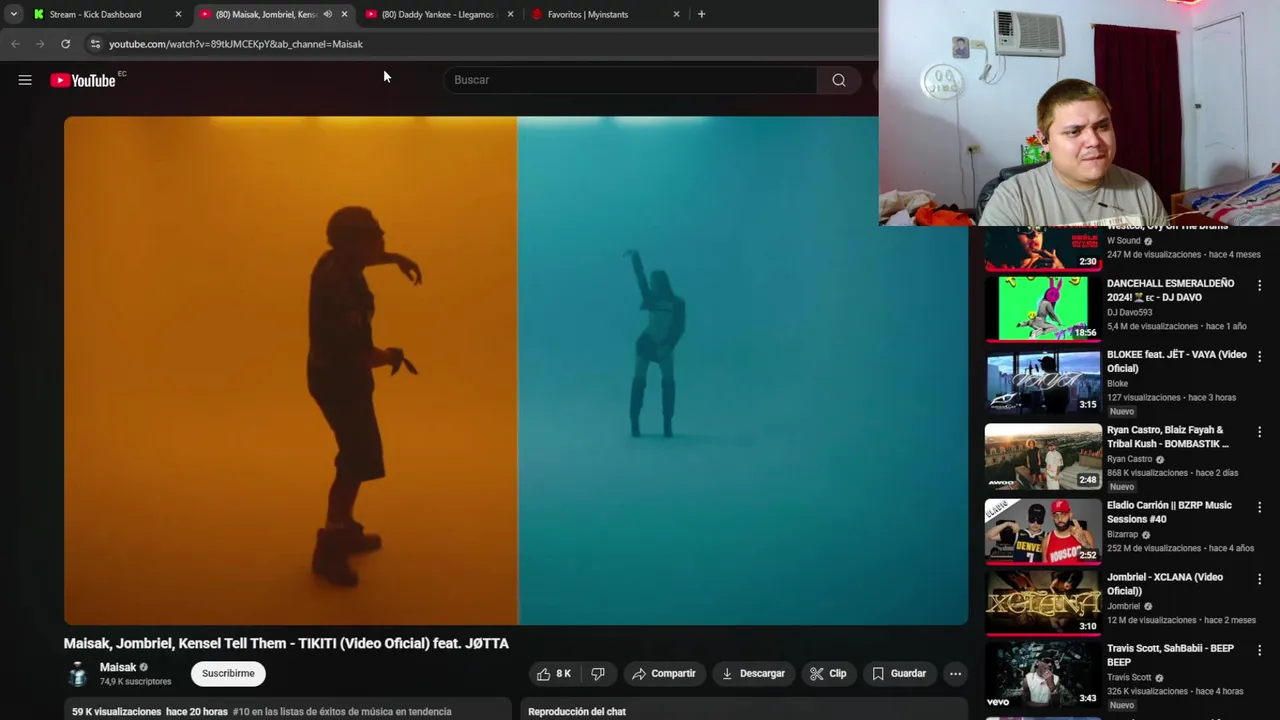The width and height of the screenshot is (1280, 720).
Task: Open the BLOKEE feat. JËT - VAYA thumbnail
Action: [x=1043, y=381]
